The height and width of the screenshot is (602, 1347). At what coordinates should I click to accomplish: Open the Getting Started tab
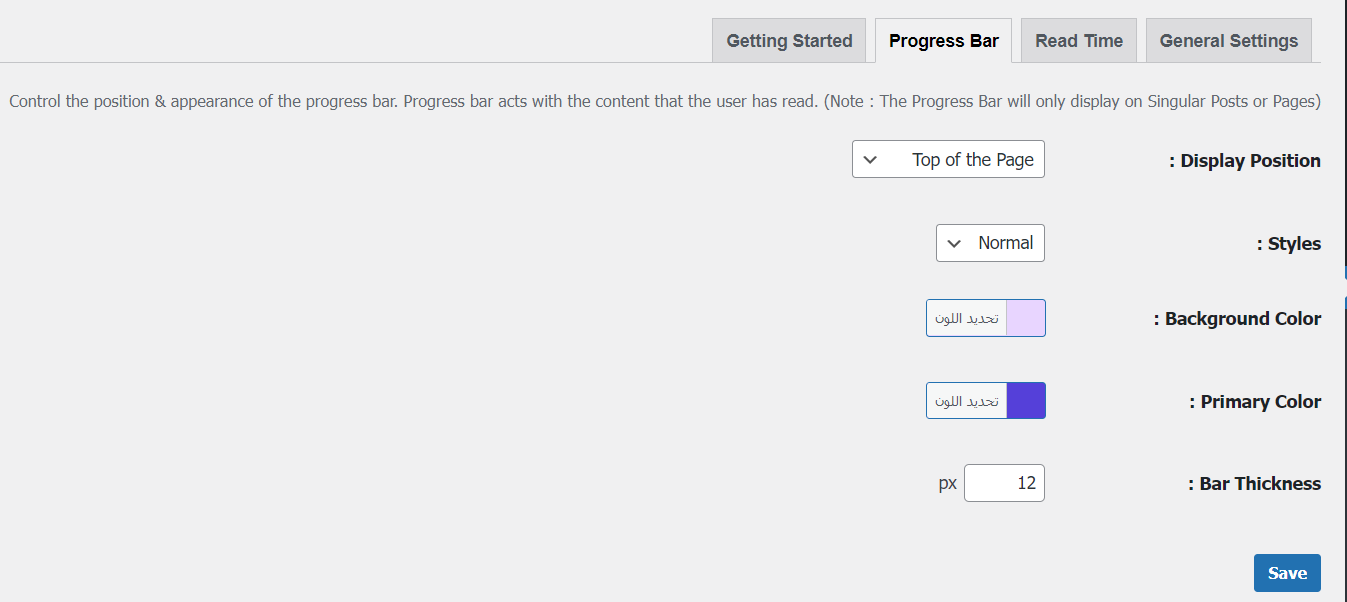(x=789, y=41)
